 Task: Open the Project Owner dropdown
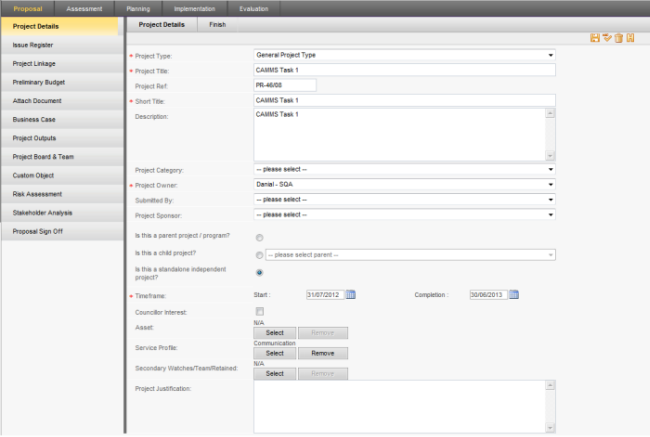(550, 184)
